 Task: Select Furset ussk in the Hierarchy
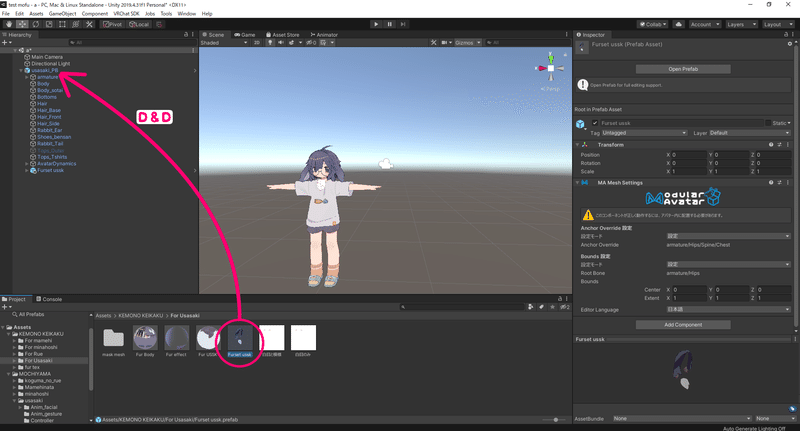(x=50, y=170)
